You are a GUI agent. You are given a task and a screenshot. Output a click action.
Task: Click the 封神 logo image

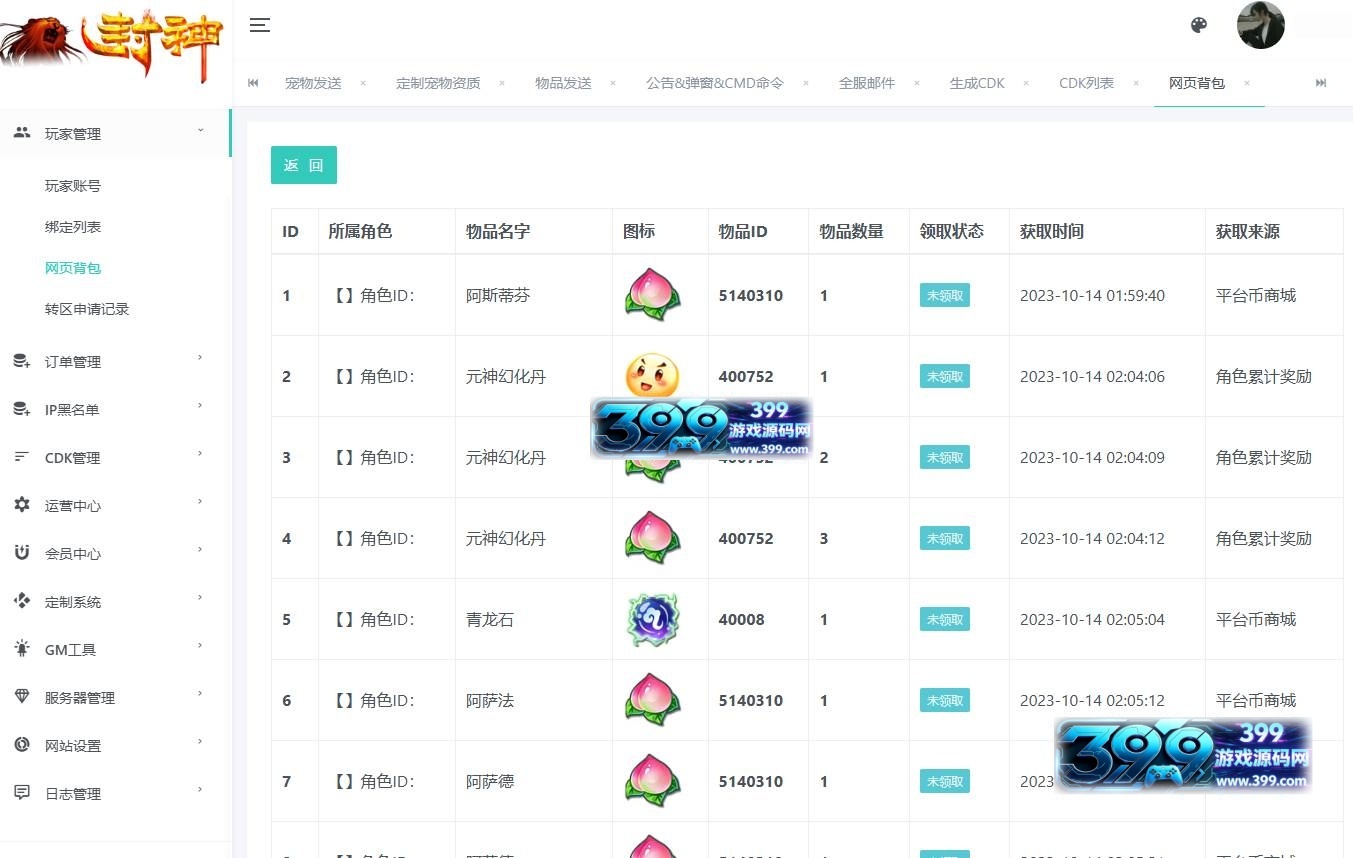(112, 45)
